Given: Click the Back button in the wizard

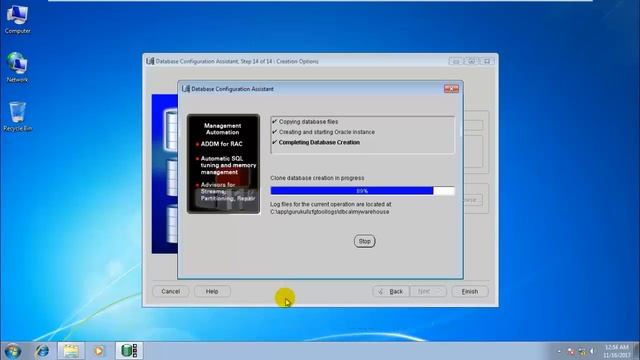Looking at the screenshot, I should [391, 291].
